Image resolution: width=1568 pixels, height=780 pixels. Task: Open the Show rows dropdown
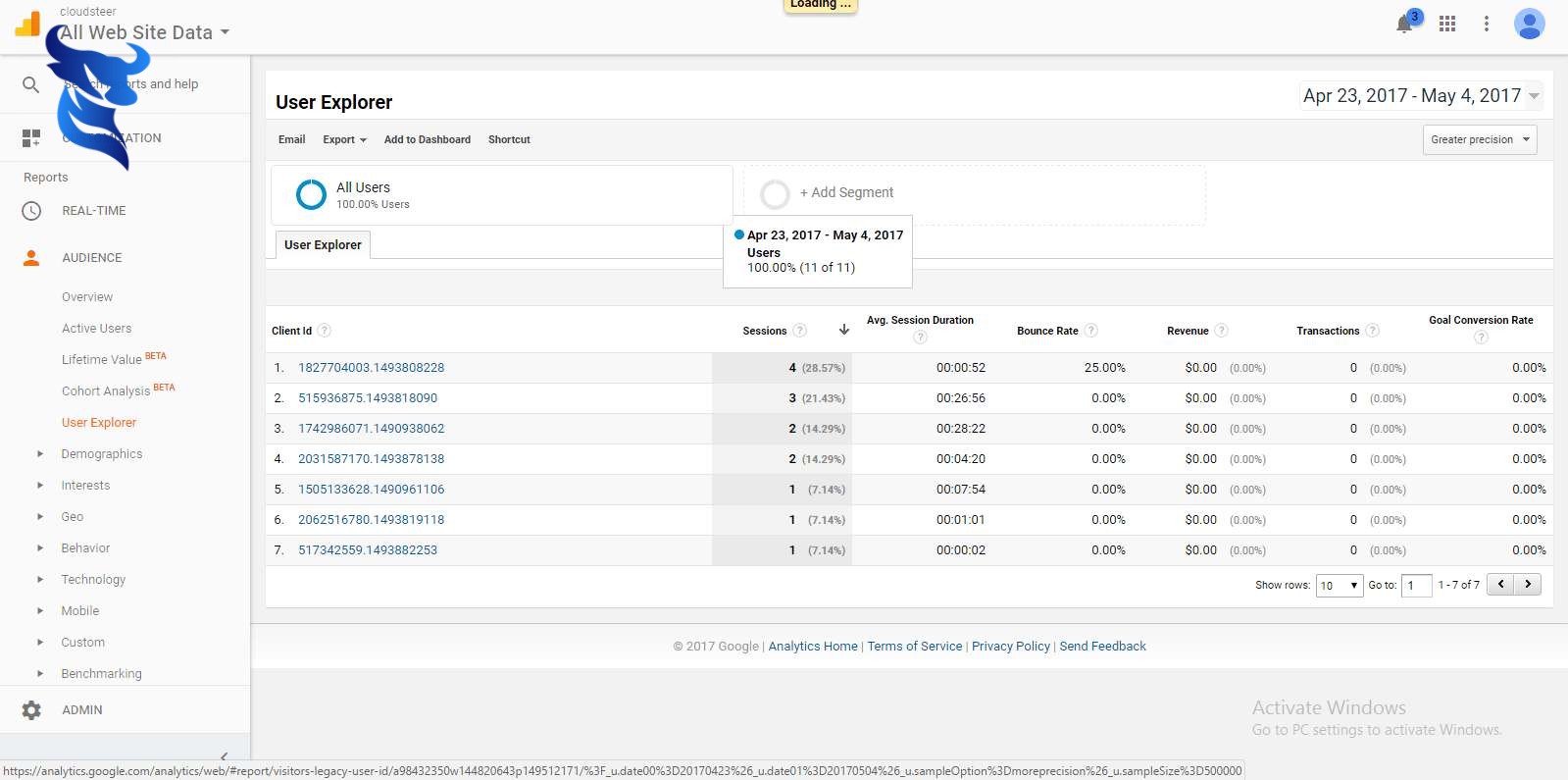tap(1340, 586)
